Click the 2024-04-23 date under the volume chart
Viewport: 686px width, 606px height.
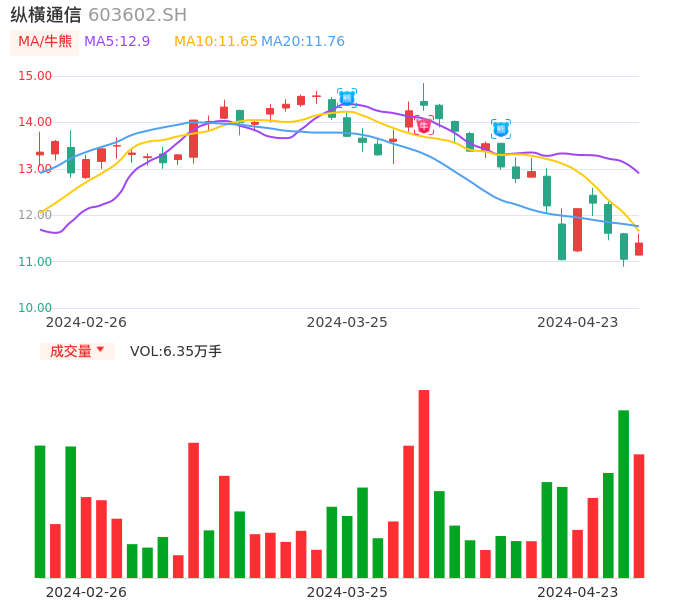click(578, 592)
